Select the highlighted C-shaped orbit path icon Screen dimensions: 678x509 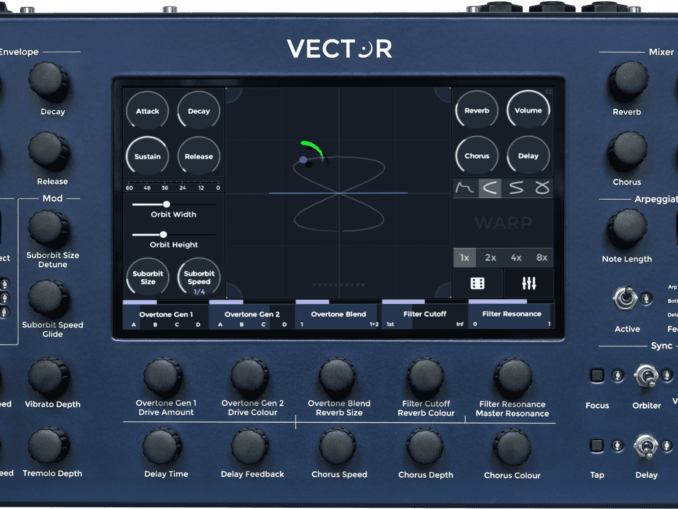click(490, 188)
